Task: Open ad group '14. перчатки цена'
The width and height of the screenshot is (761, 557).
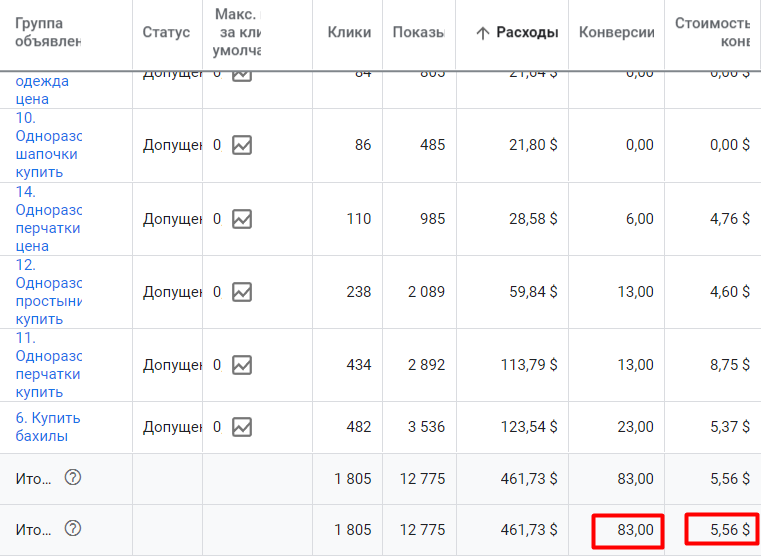Action: pos(48,219)
